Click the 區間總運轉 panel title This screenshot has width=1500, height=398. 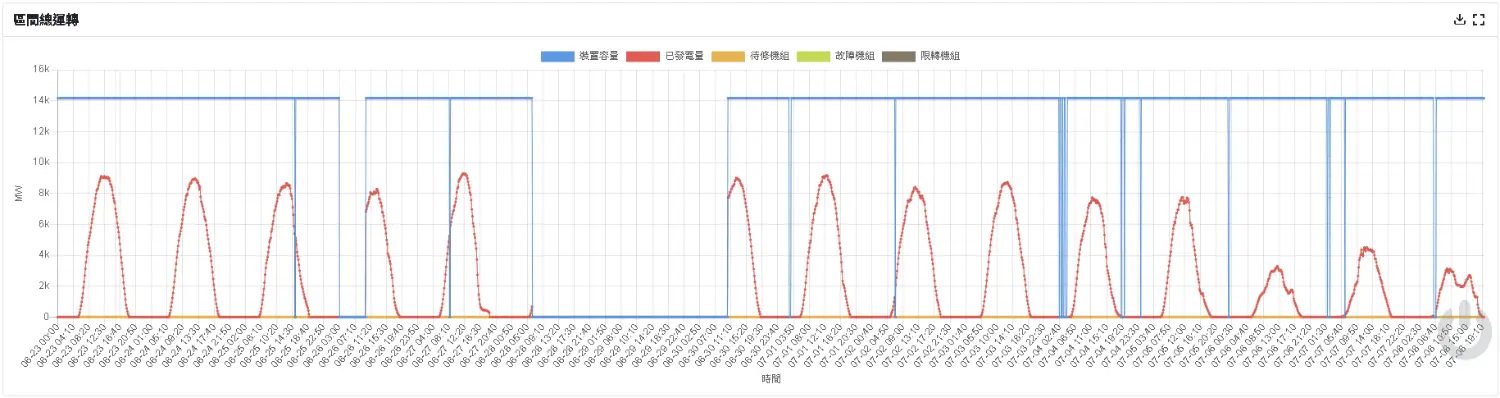coord(46,20)
